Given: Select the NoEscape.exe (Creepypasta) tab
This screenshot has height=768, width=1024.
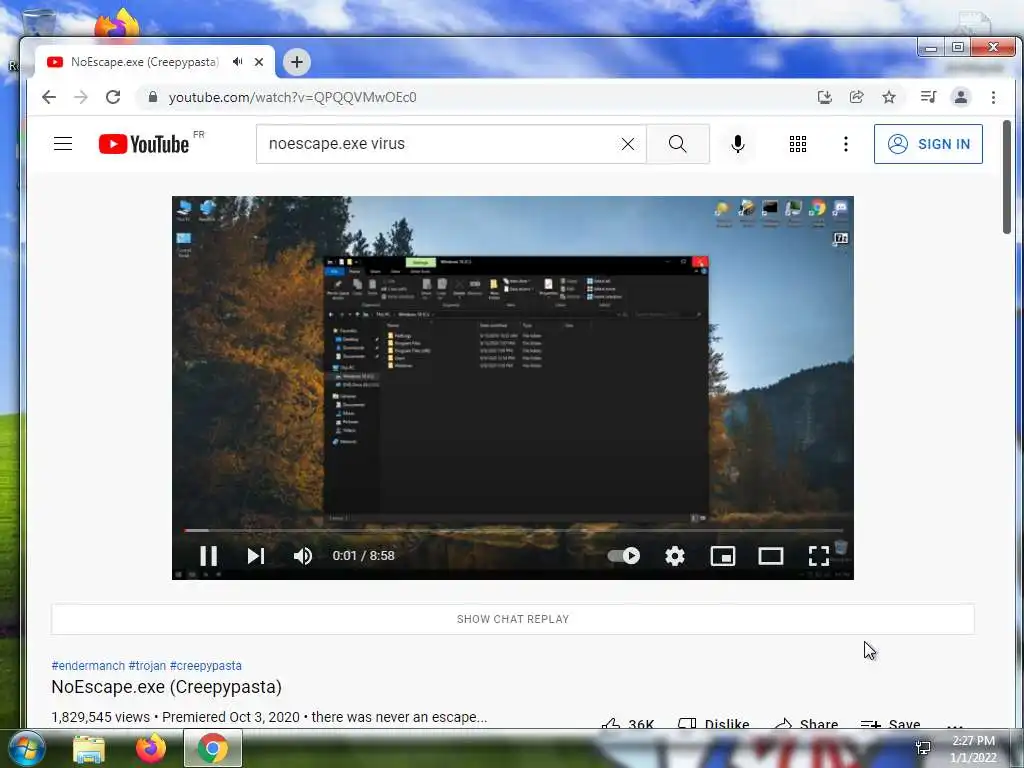Looking at the screenshot, I should pyautogui.click(x=144, y=61).
